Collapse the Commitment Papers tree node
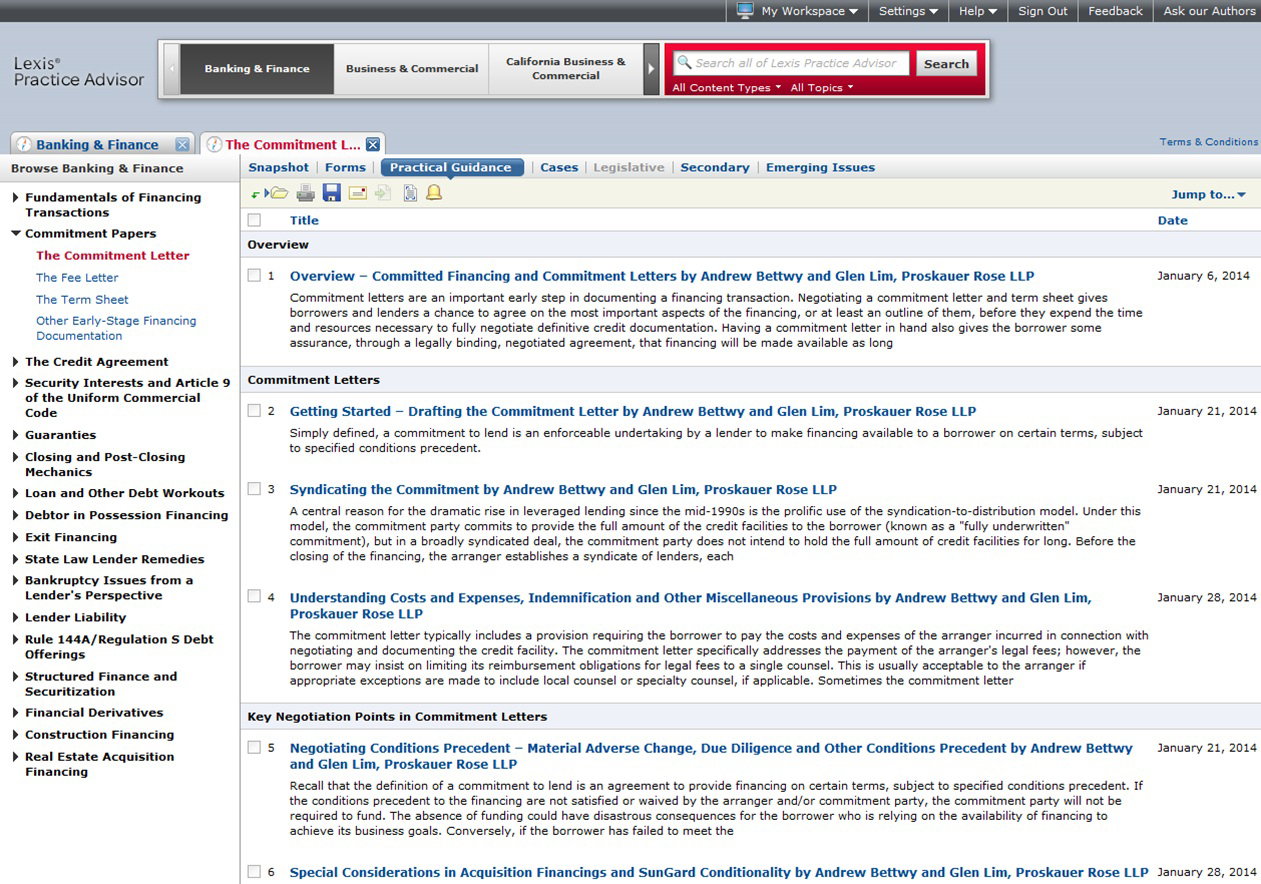 pyautogui.click(x=15, y=234)
